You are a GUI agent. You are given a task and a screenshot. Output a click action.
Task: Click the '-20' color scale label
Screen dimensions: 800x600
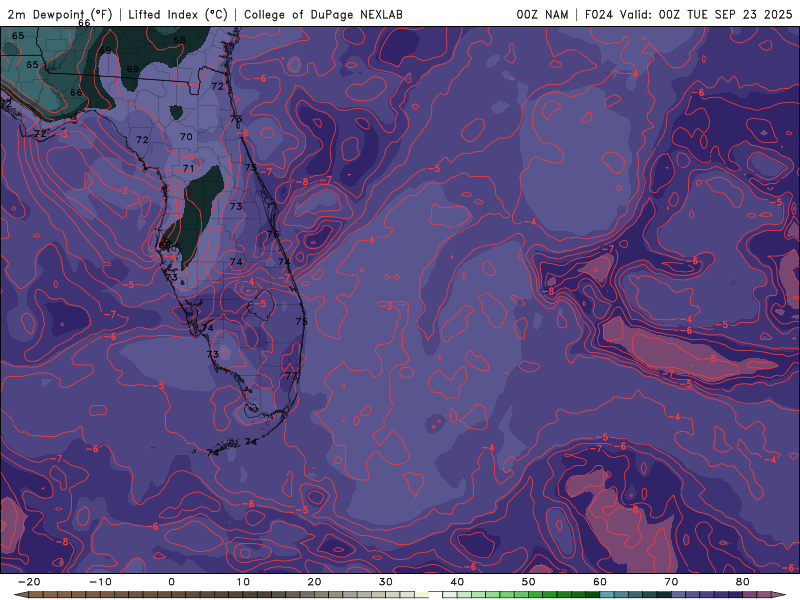(x=29, y=582)
